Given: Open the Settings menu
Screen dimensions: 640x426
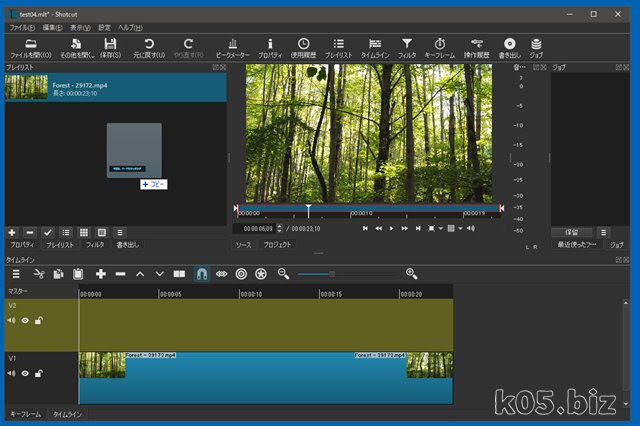Looking at the screenshot, I should click(104, 28).
